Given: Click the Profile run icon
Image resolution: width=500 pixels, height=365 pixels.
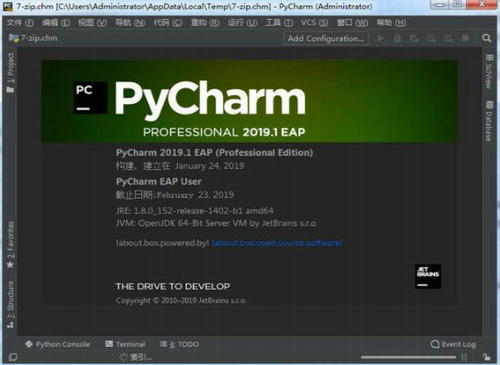Looking at the screenshot, I should tap(431, 38).
